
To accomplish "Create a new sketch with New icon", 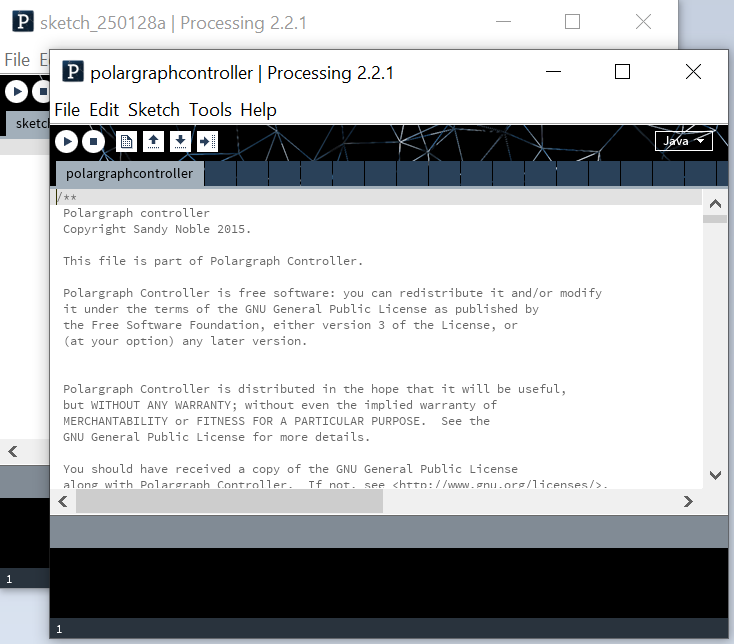I will point(126,141).
